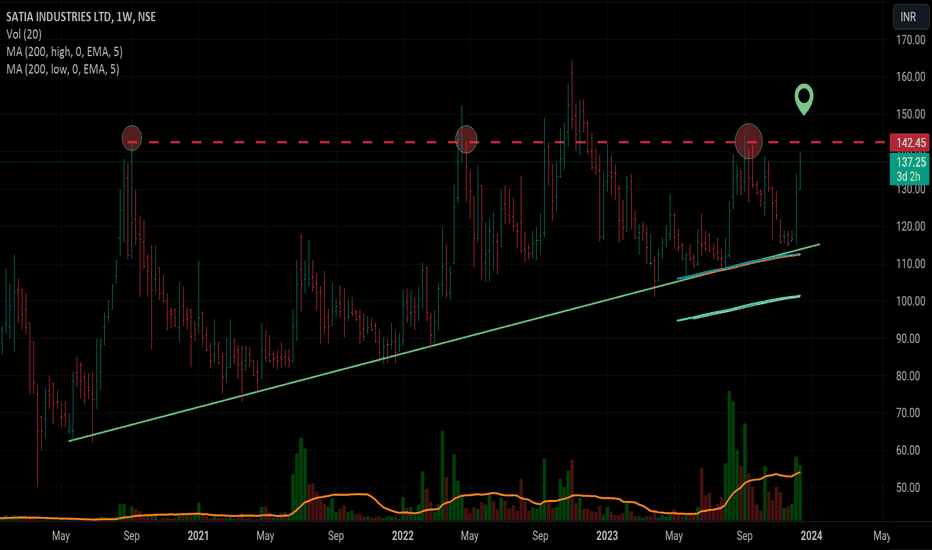Click the 170.00 price axis label
The width and height of the screenshot is (932, 550).
coord(911,40)
